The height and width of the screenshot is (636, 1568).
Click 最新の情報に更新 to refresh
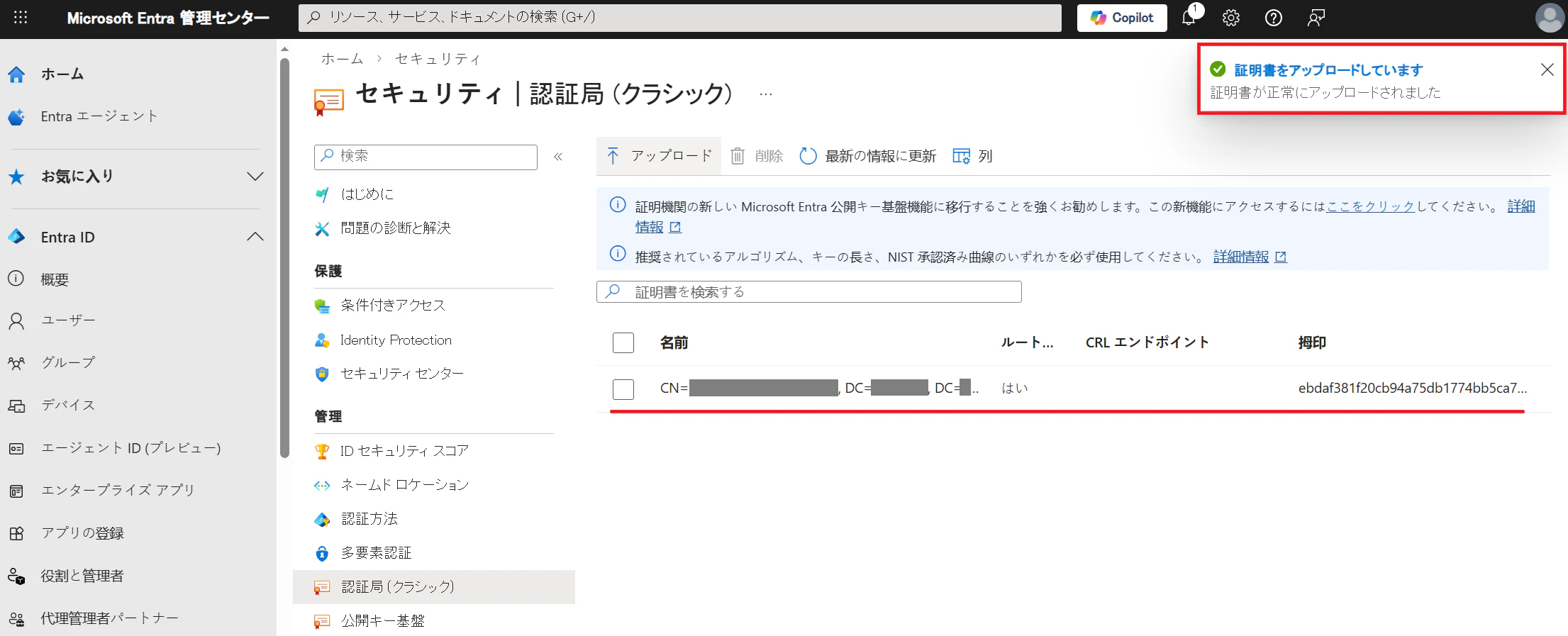coord(867,156)
